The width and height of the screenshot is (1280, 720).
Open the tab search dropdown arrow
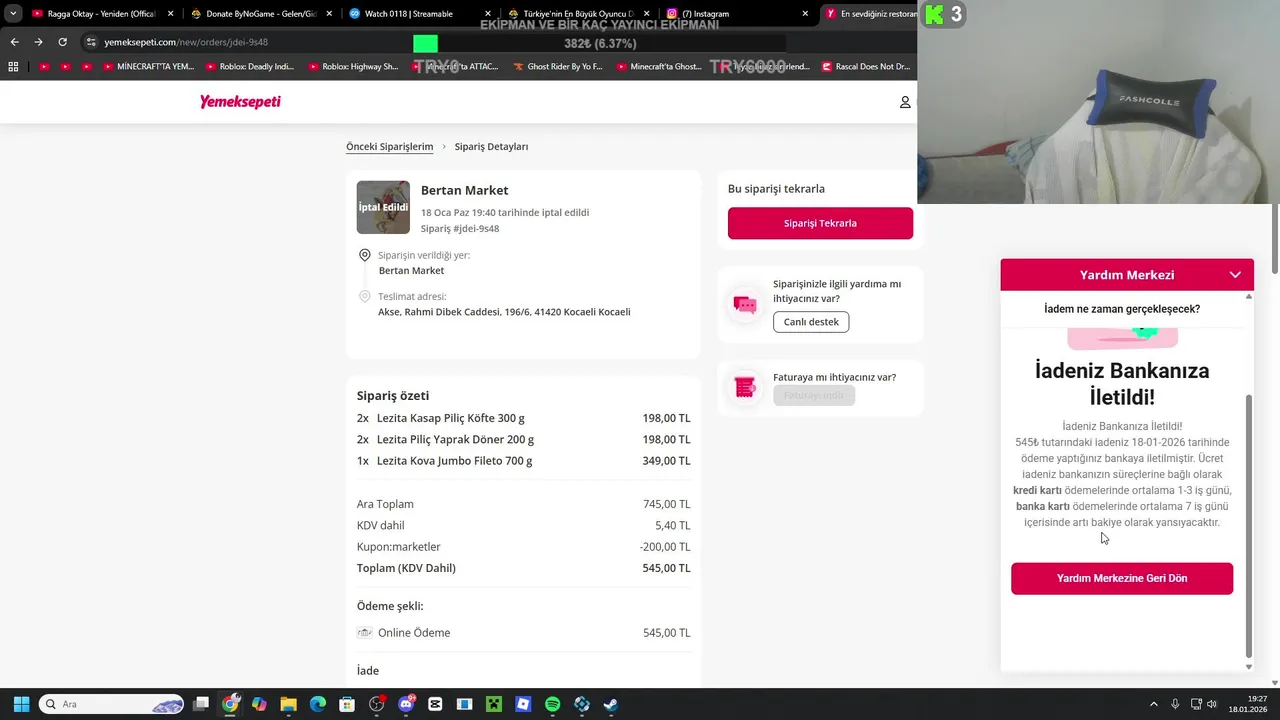[12, 14]
